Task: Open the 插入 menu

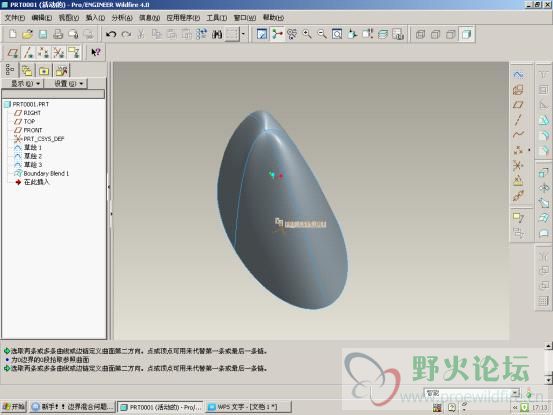Action: 95,18
